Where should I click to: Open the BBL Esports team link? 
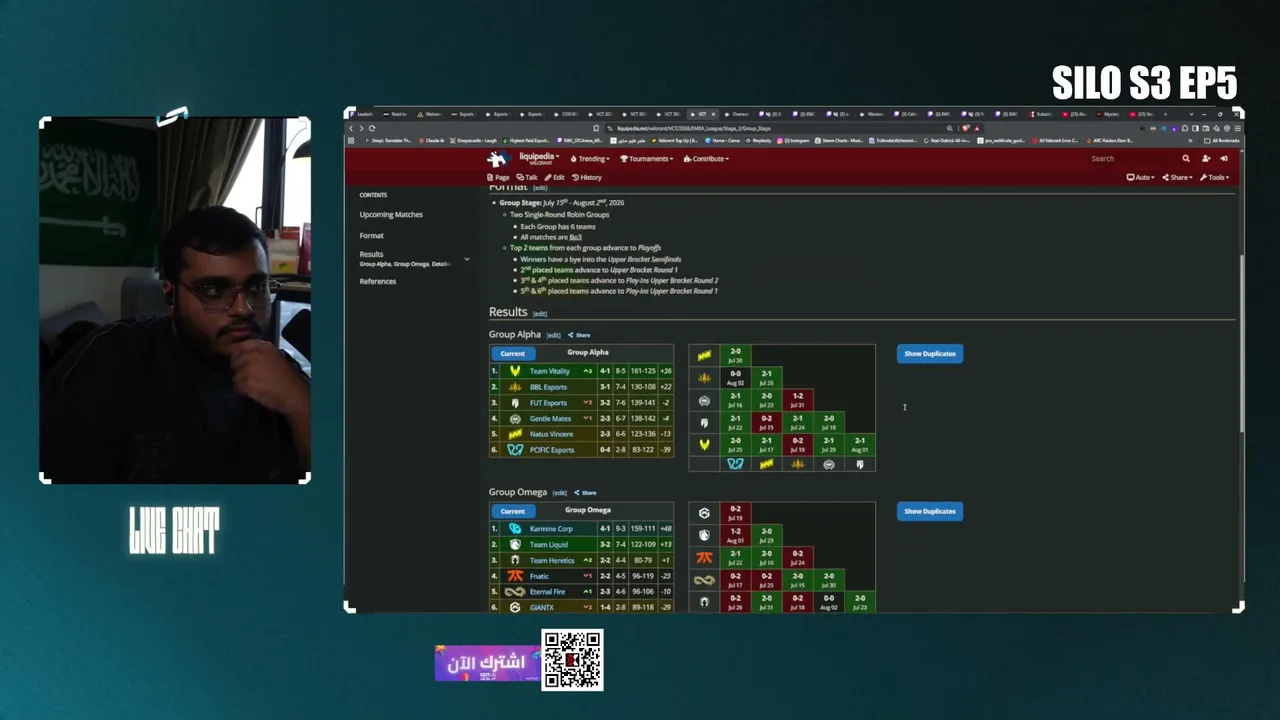tap(548, 387)
